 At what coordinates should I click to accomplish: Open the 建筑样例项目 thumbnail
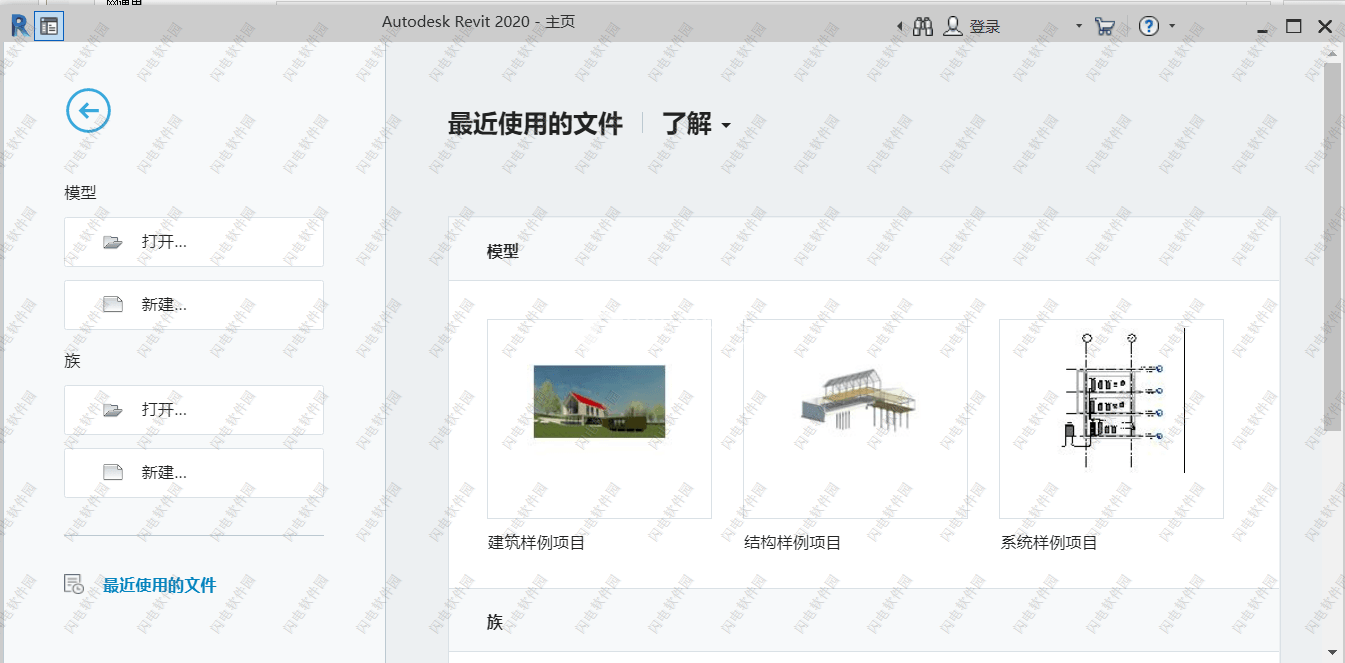599,419
